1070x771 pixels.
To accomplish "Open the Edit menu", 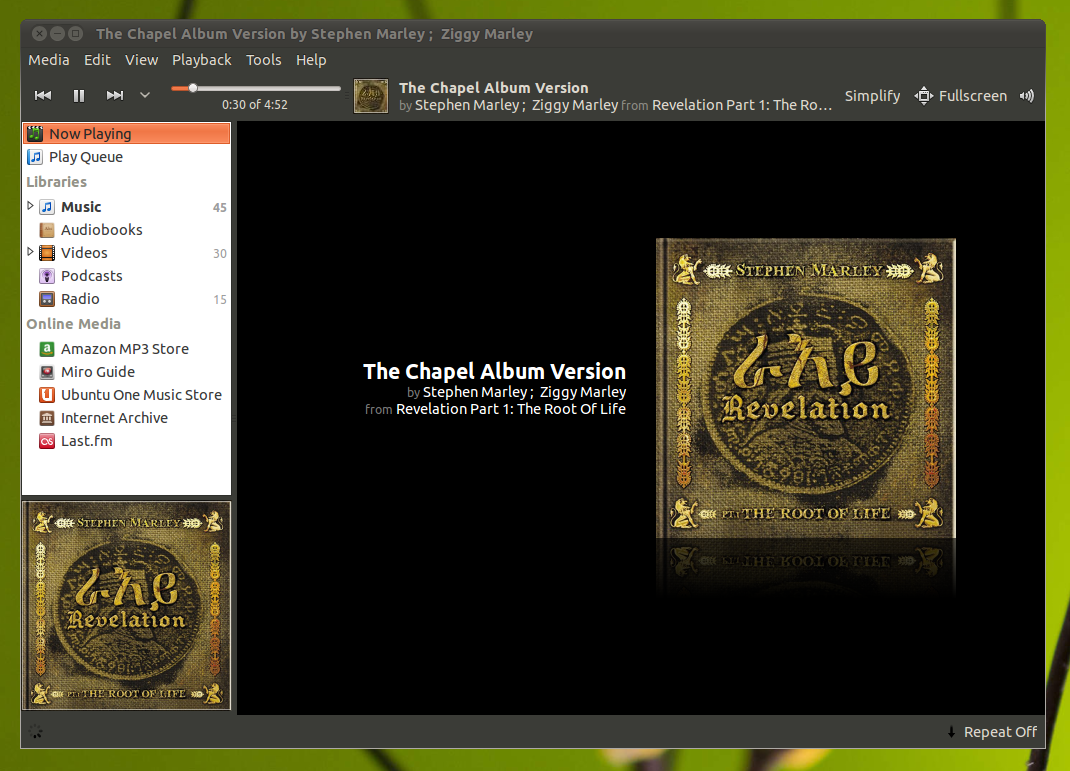I will pos(97,60).
